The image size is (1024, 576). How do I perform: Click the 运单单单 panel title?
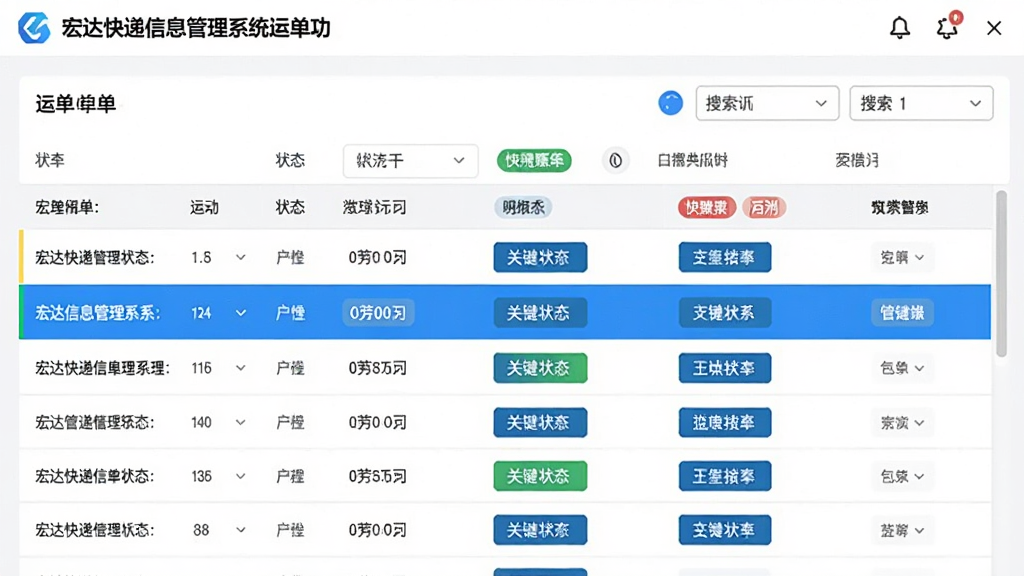point(76,104)
